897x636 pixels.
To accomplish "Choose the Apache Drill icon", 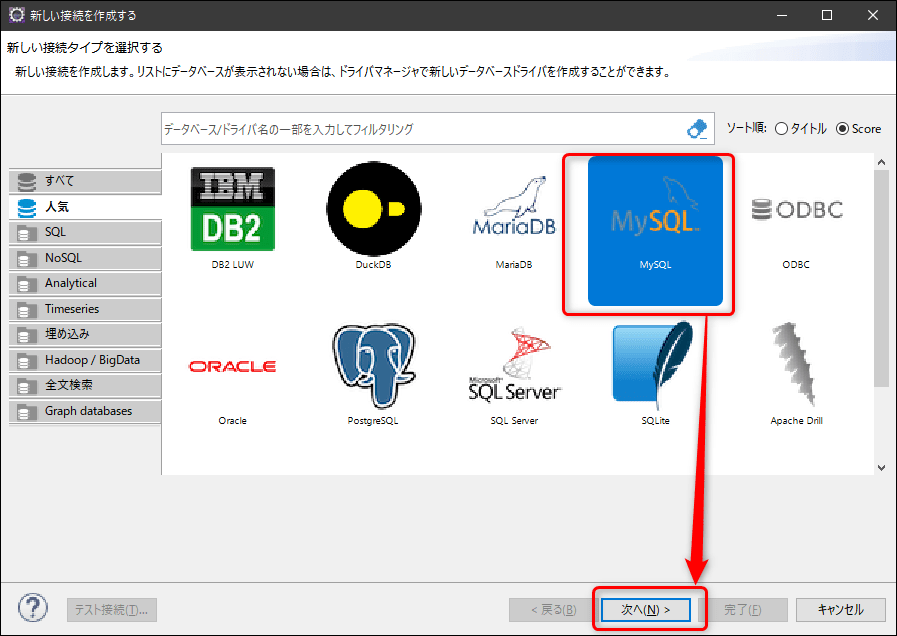I will click(796, 364).
